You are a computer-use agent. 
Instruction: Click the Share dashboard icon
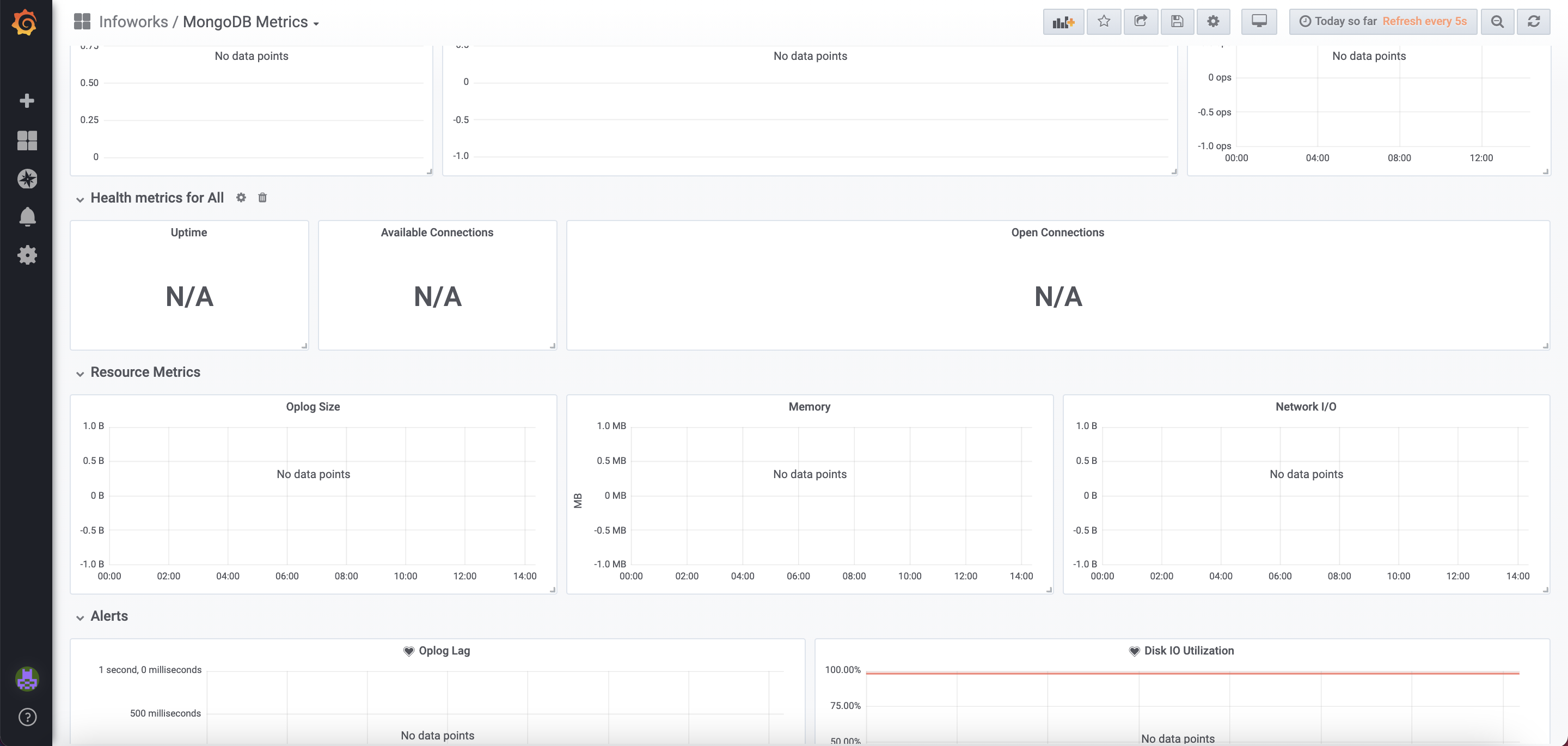(x=1140, y=22)
